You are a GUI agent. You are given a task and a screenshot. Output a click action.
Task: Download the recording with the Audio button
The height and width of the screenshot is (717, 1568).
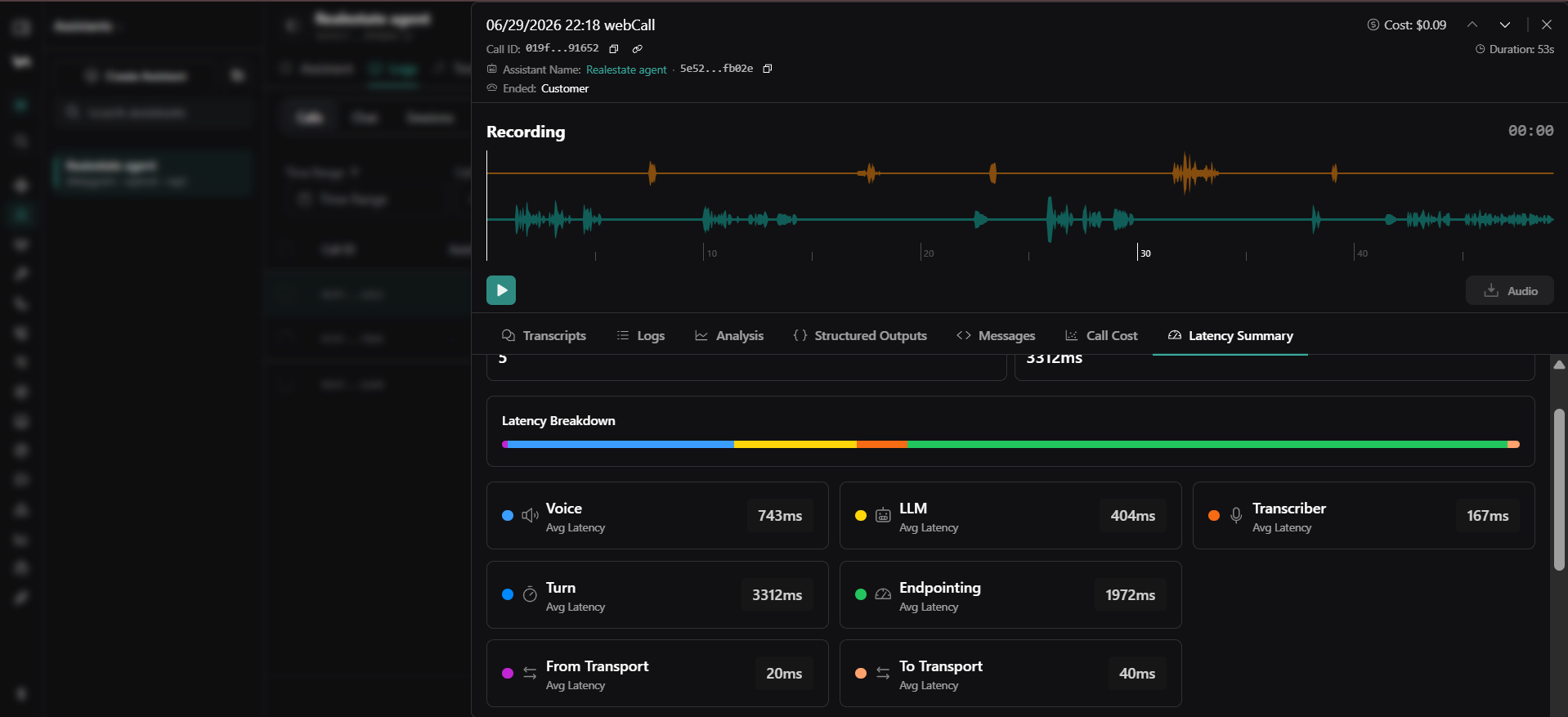1509,291
